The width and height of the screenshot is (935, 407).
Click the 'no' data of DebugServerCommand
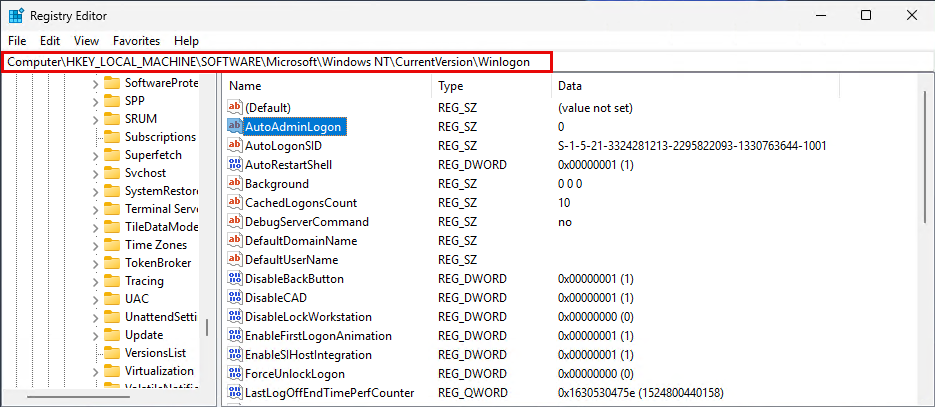tap(565, 222)
